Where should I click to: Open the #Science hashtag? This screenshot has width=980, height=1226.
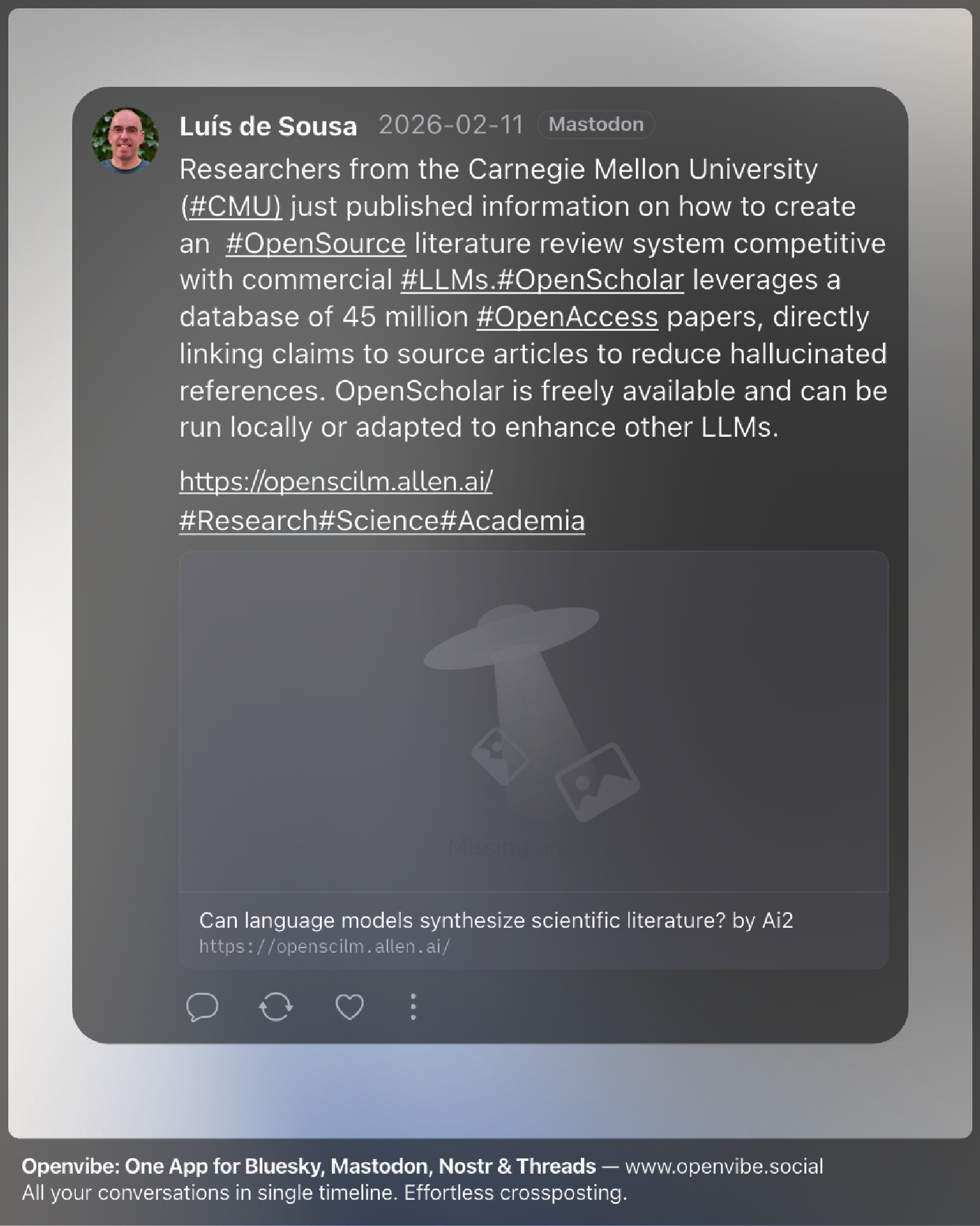379,520
